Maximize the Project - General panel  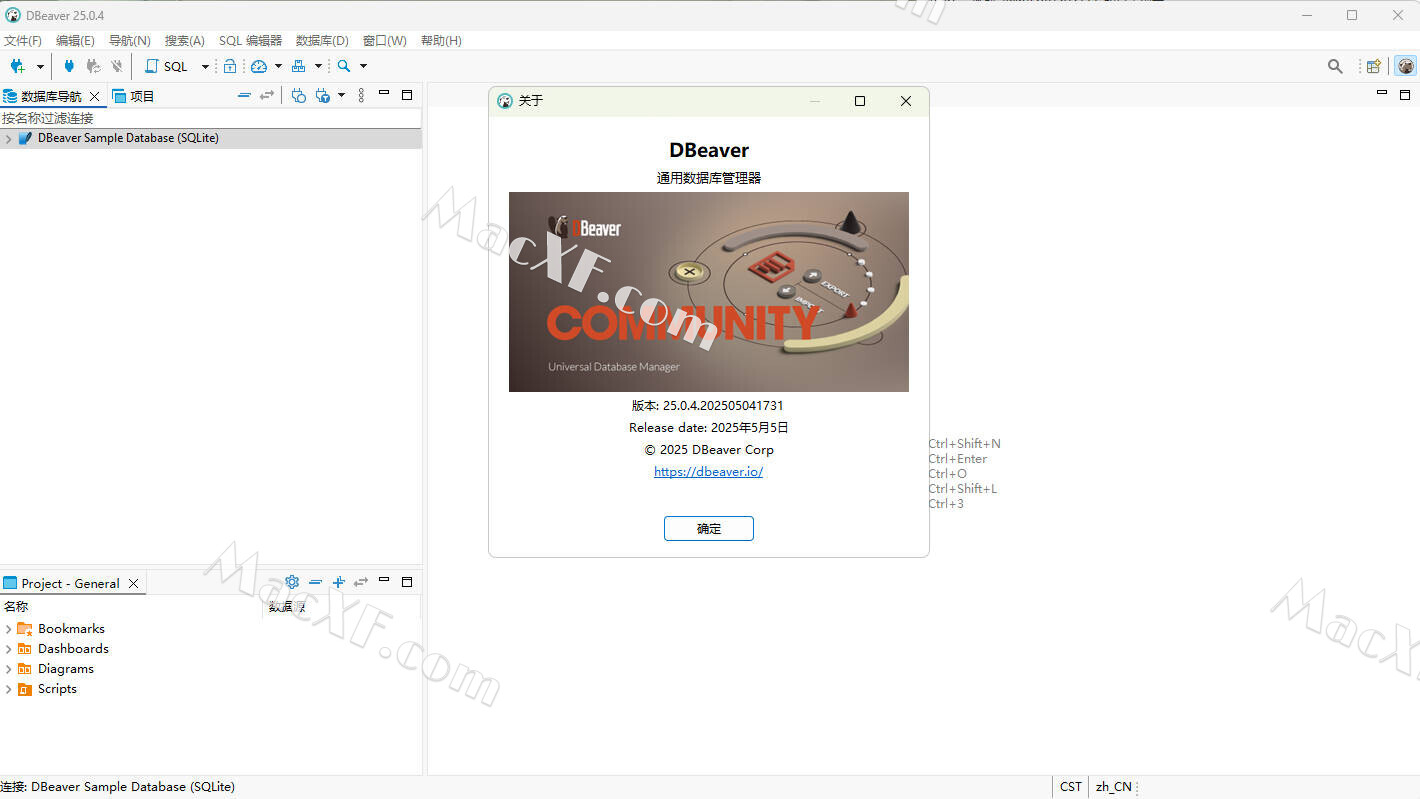click(407, 582)
